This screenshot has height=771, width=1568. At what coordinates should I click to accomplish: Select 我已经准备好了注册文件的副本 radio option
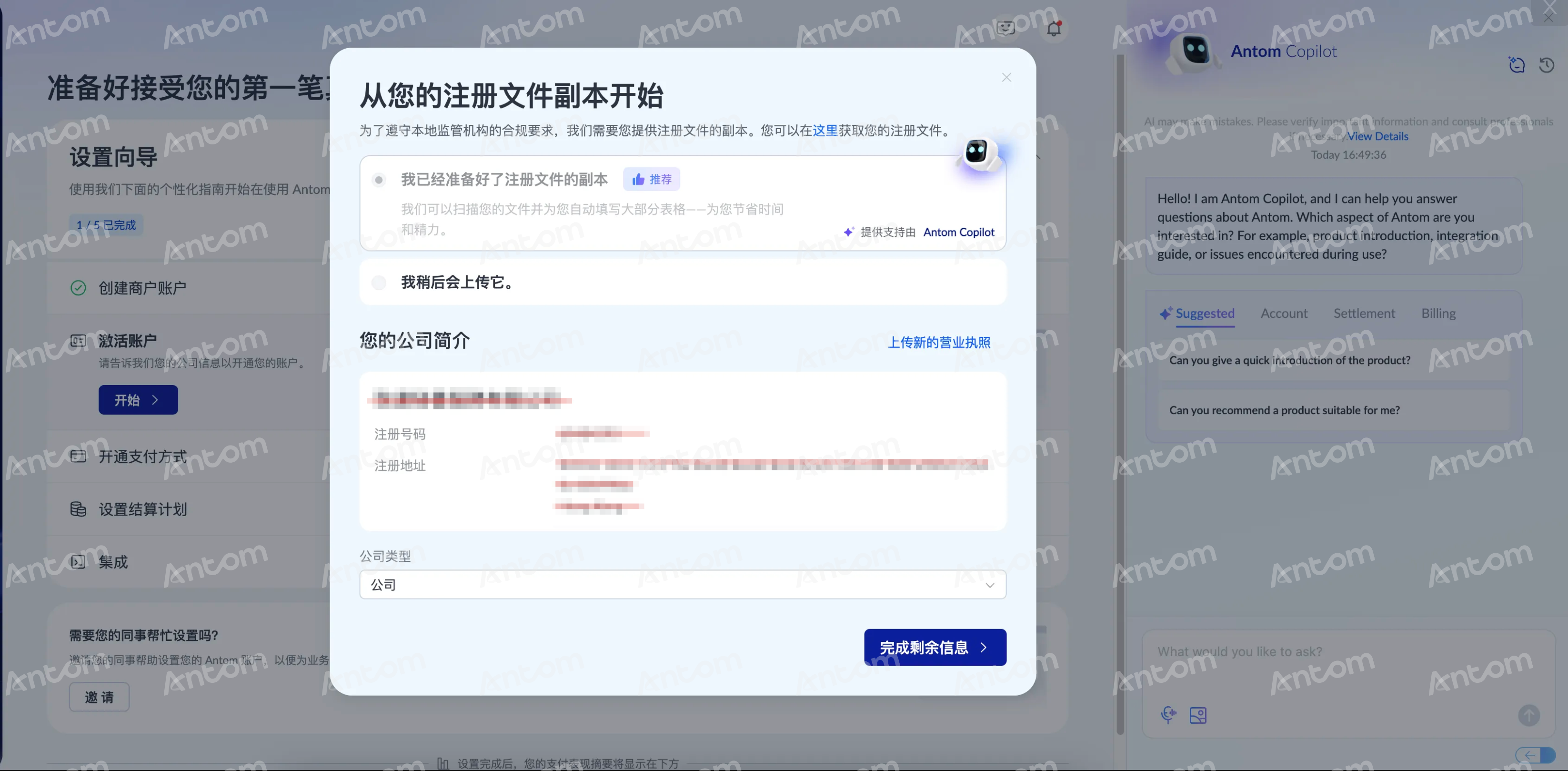click(x=379, y=180)
